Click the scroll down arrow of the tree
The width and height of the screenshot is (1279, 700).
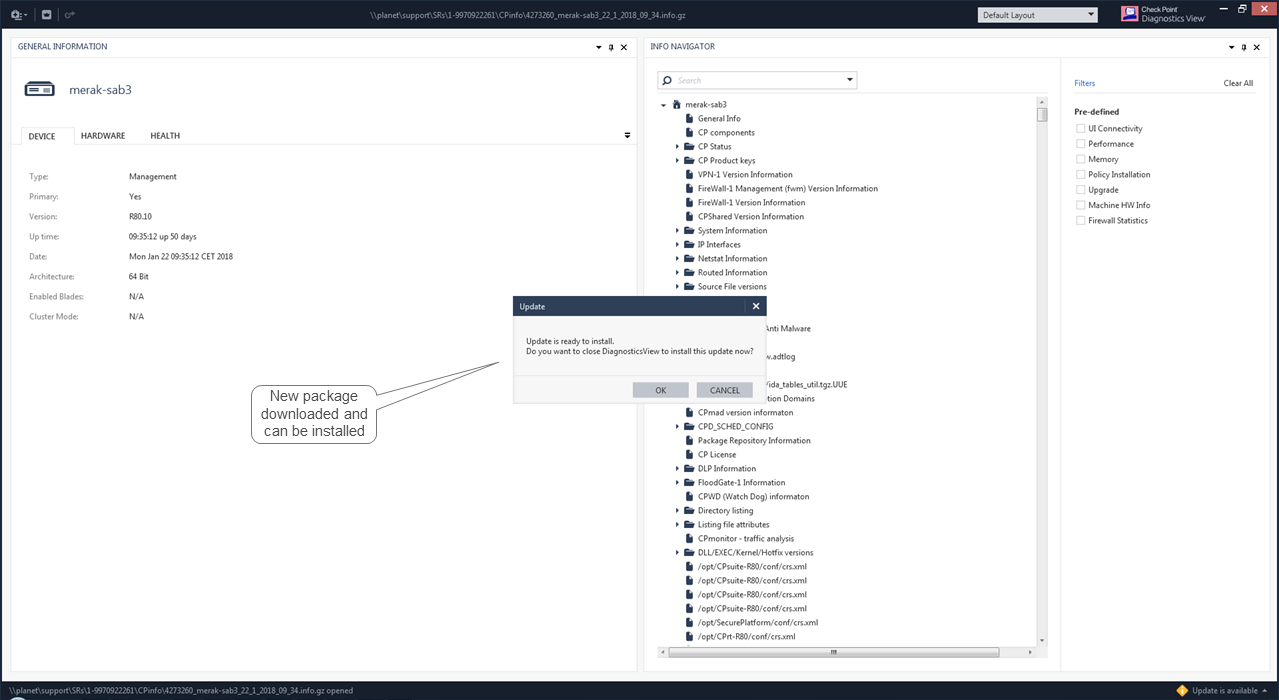[1042, 641]
